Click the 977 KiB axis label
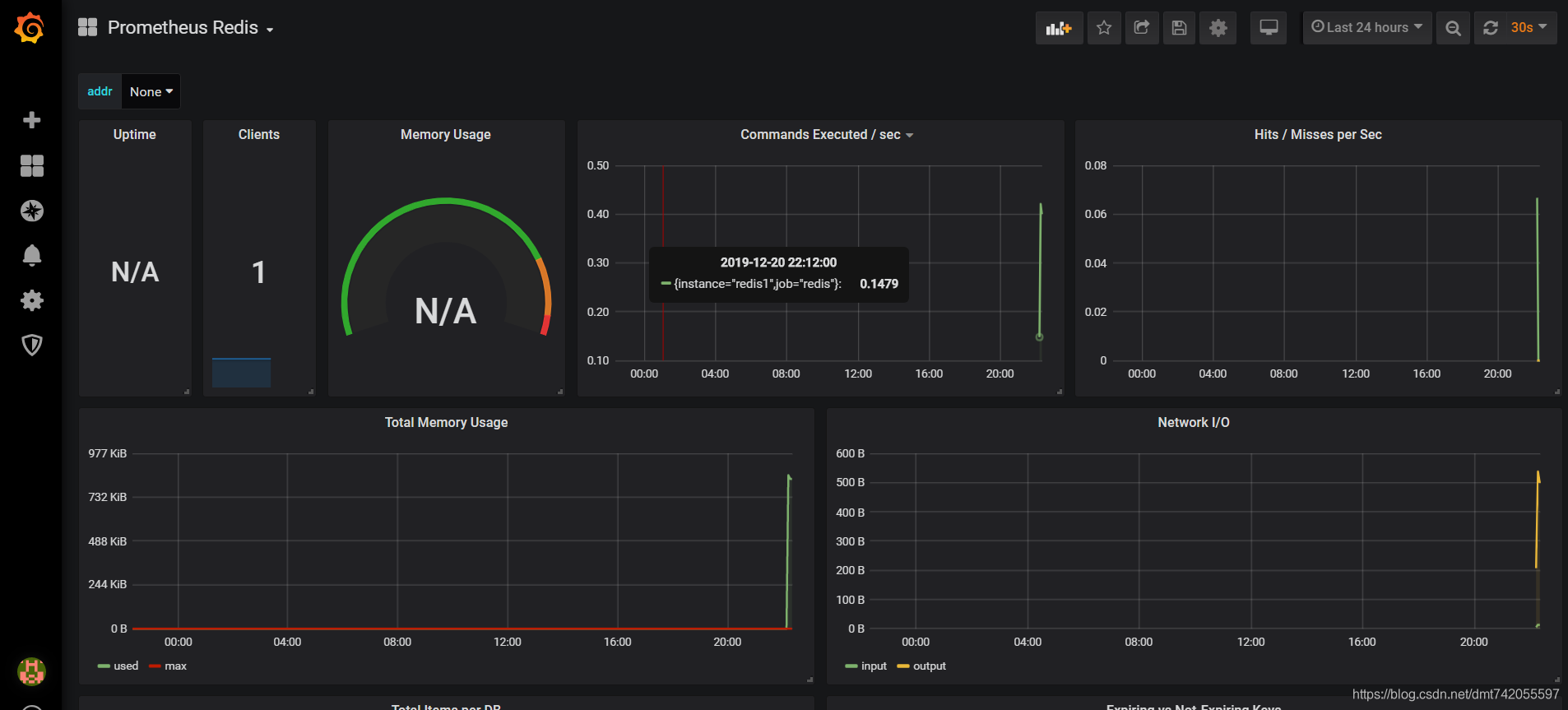 point(108,453)
